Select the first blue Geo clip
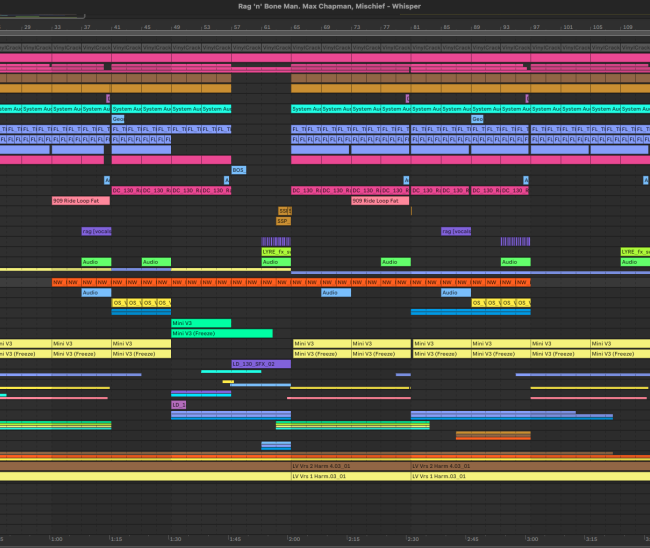This screenshot has height=548, width=650. [x=118, y=119]
